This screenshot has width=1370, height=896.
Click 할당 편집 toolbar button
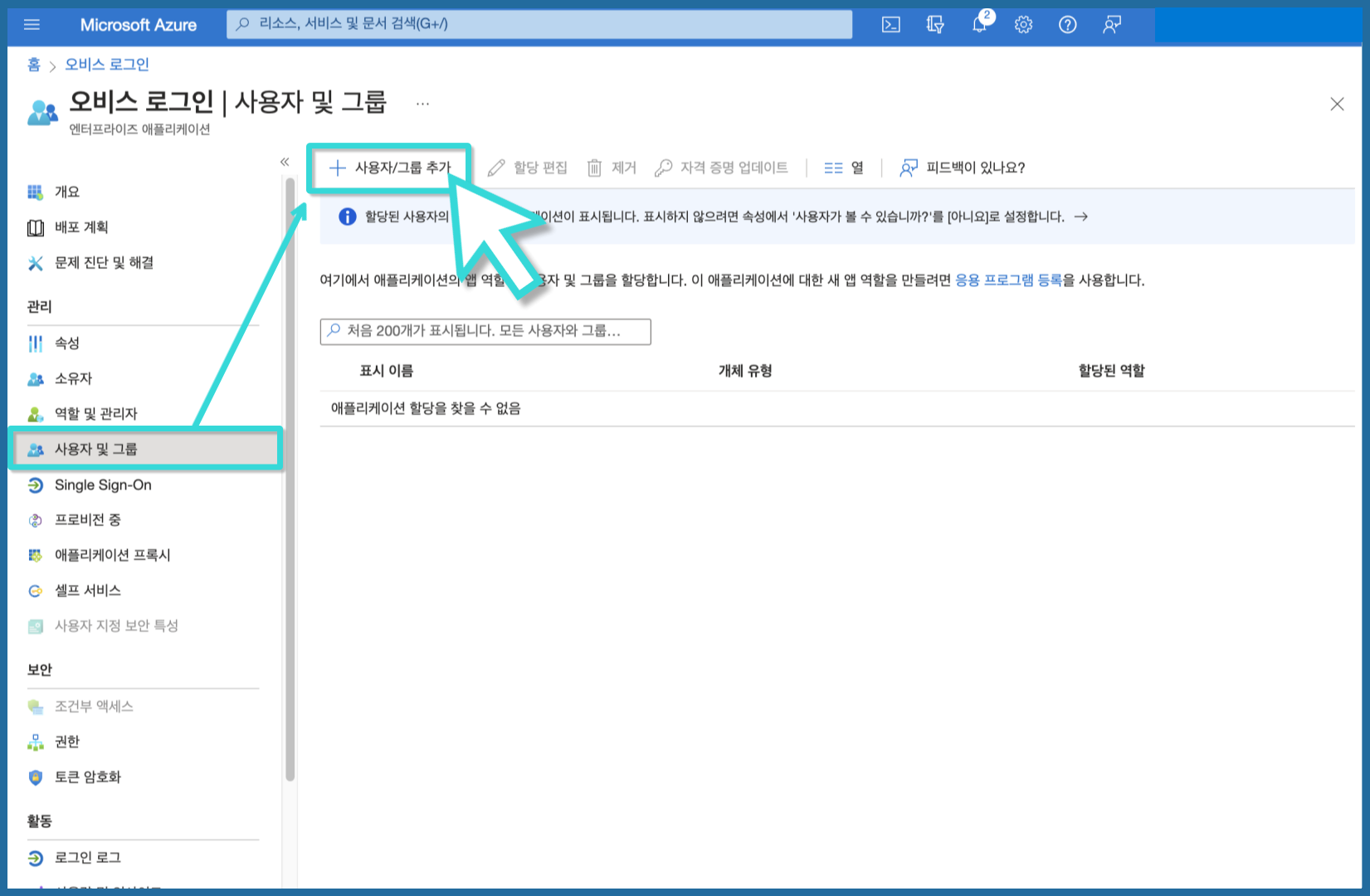click(528, 168)
